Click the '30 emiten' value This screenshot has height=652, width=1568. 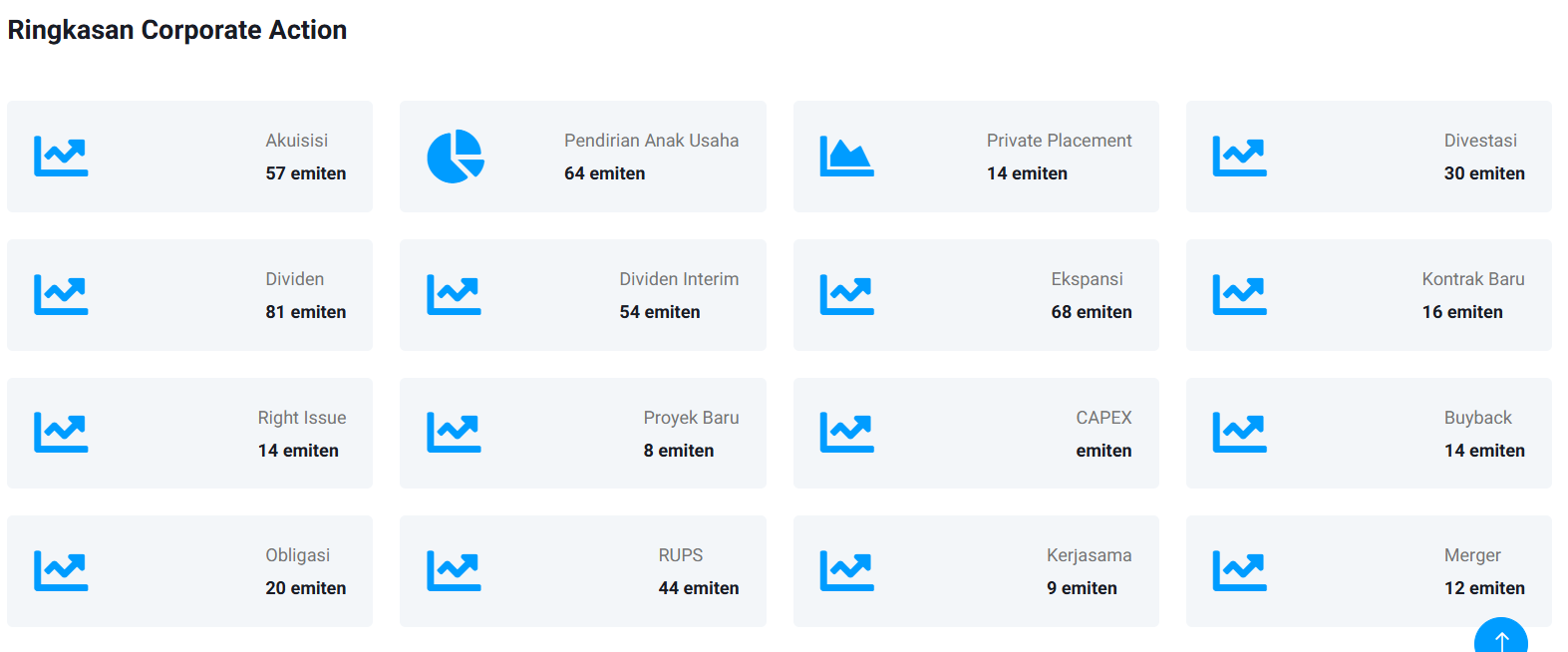[1484, 173]
